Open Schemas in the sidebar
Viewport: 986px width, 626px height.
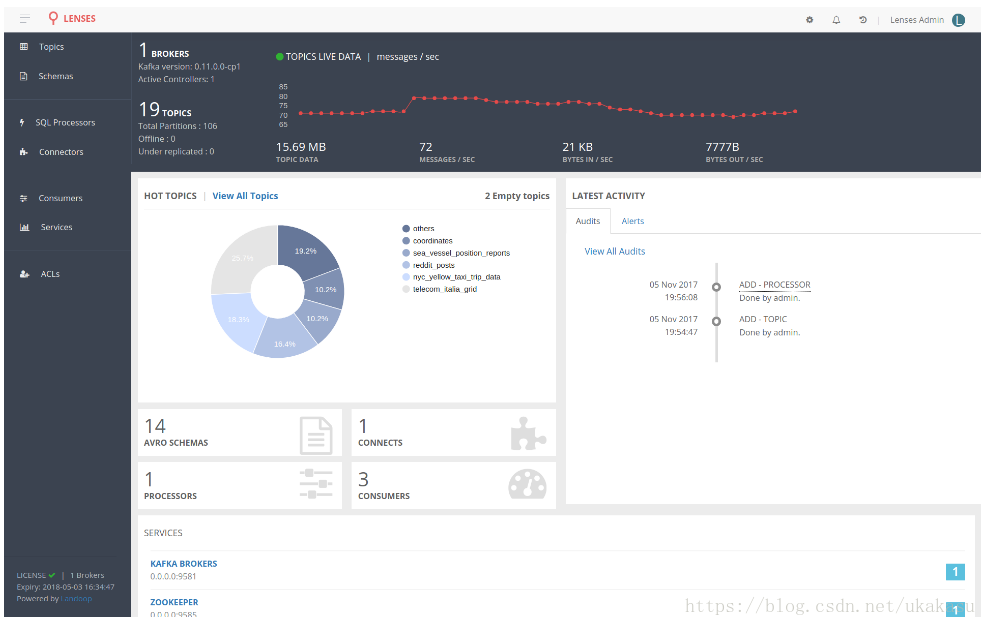click(x=56, y=76)
